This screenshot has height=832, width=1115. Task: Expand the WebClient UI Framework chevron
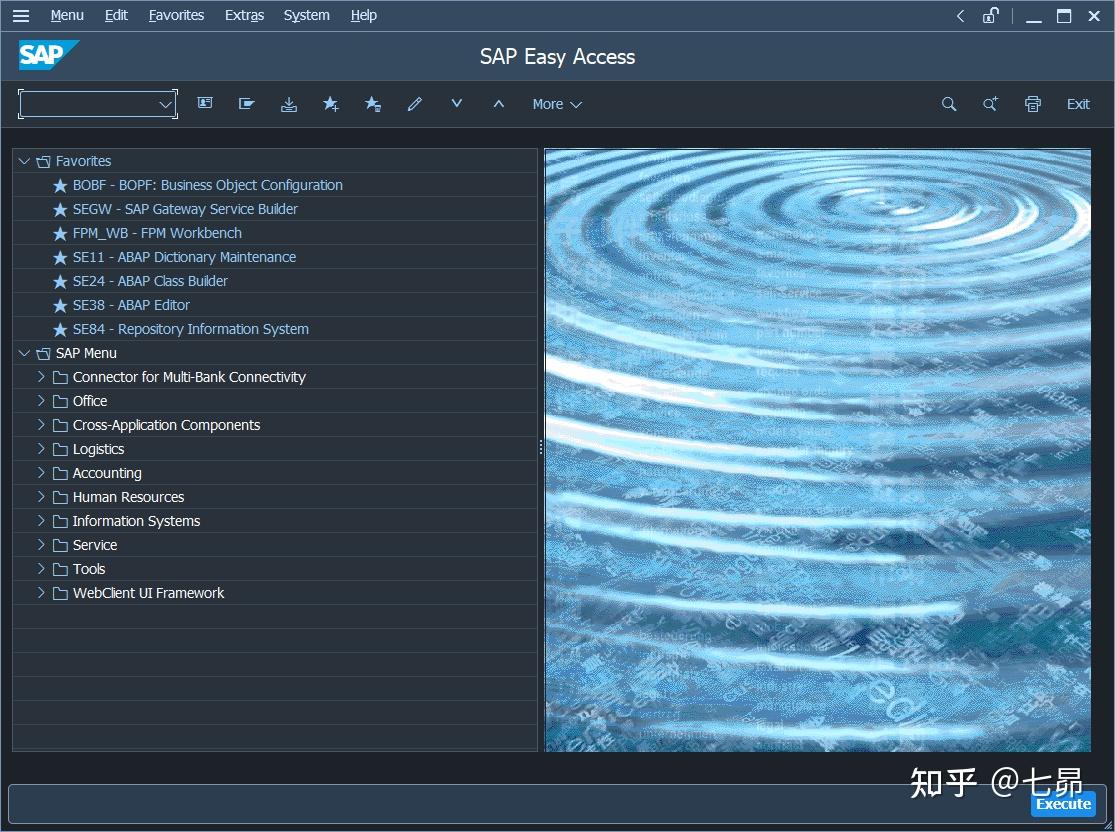click(x=41, y=593)
